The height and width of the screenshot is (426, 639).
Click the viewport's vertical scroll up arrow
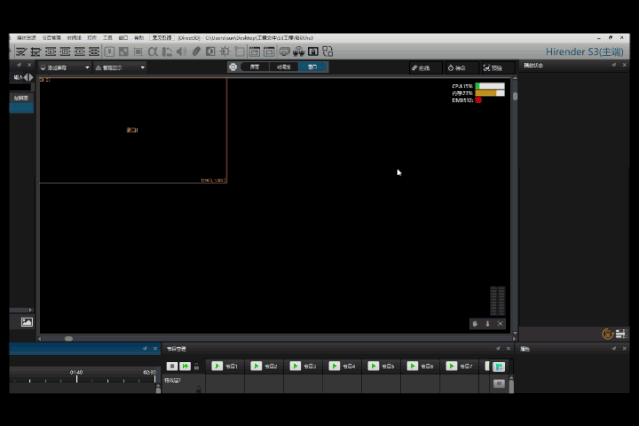point(515,78)
